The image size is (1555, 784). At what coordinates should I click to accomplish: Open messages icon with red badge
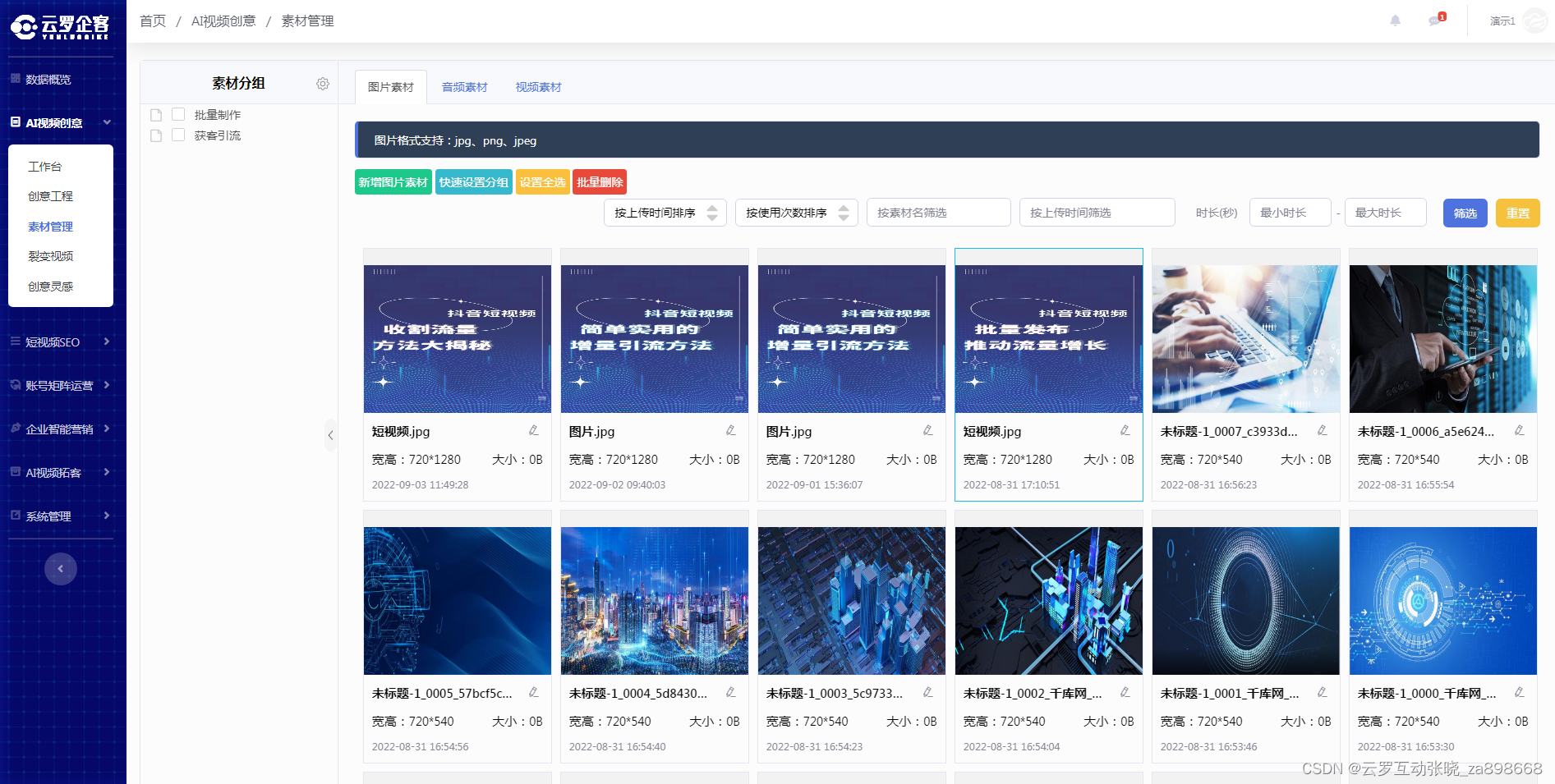(x=1435, y=21)
